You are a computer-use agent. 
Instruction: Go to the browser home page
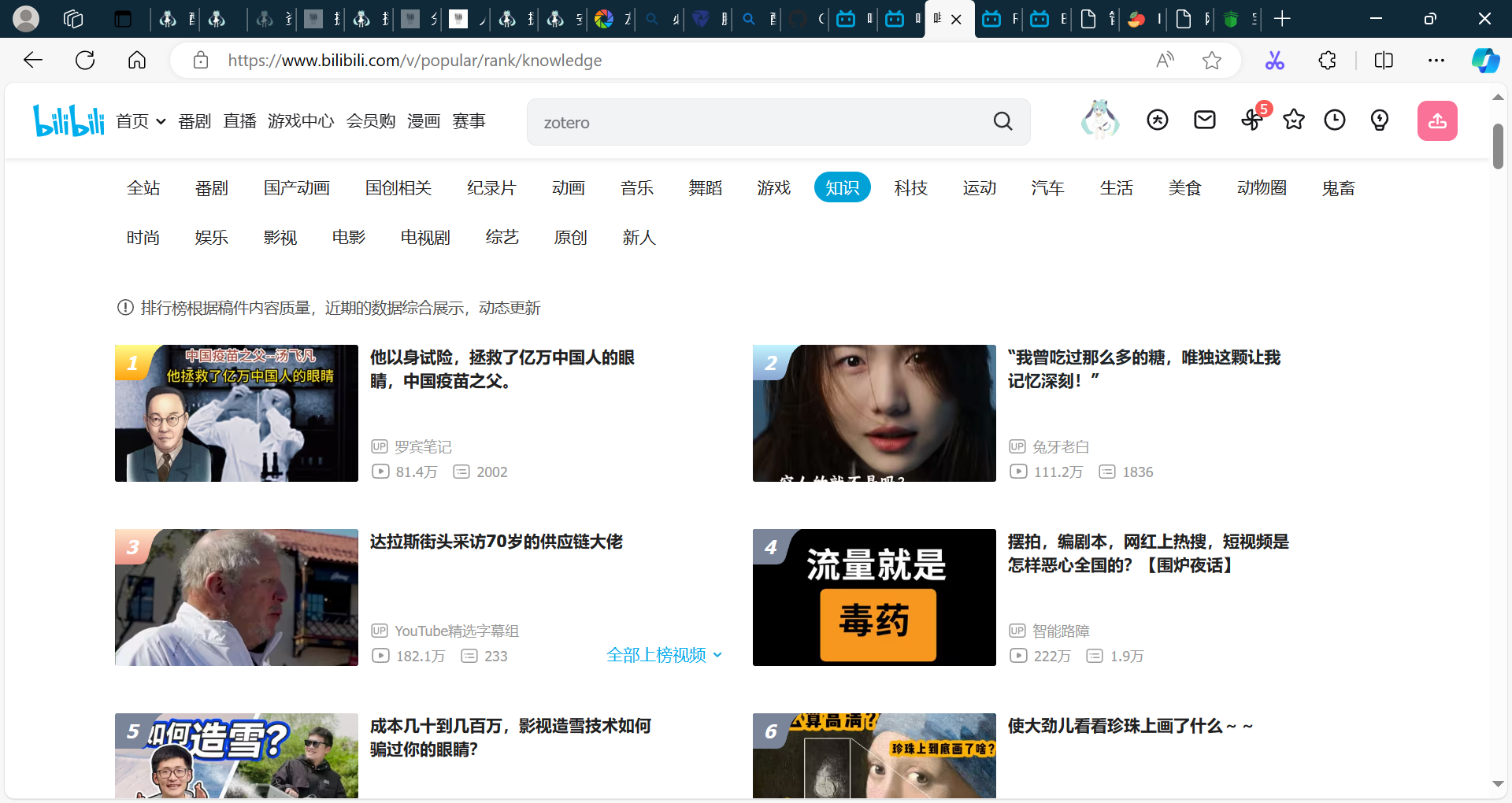137,60
